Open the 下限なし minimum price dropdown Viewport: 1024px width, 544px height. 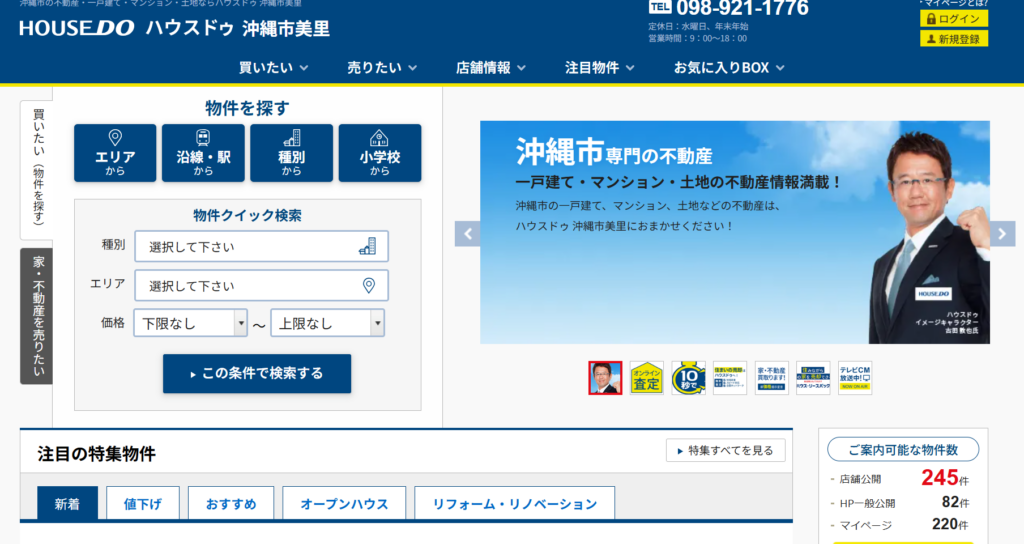[191, 323]
